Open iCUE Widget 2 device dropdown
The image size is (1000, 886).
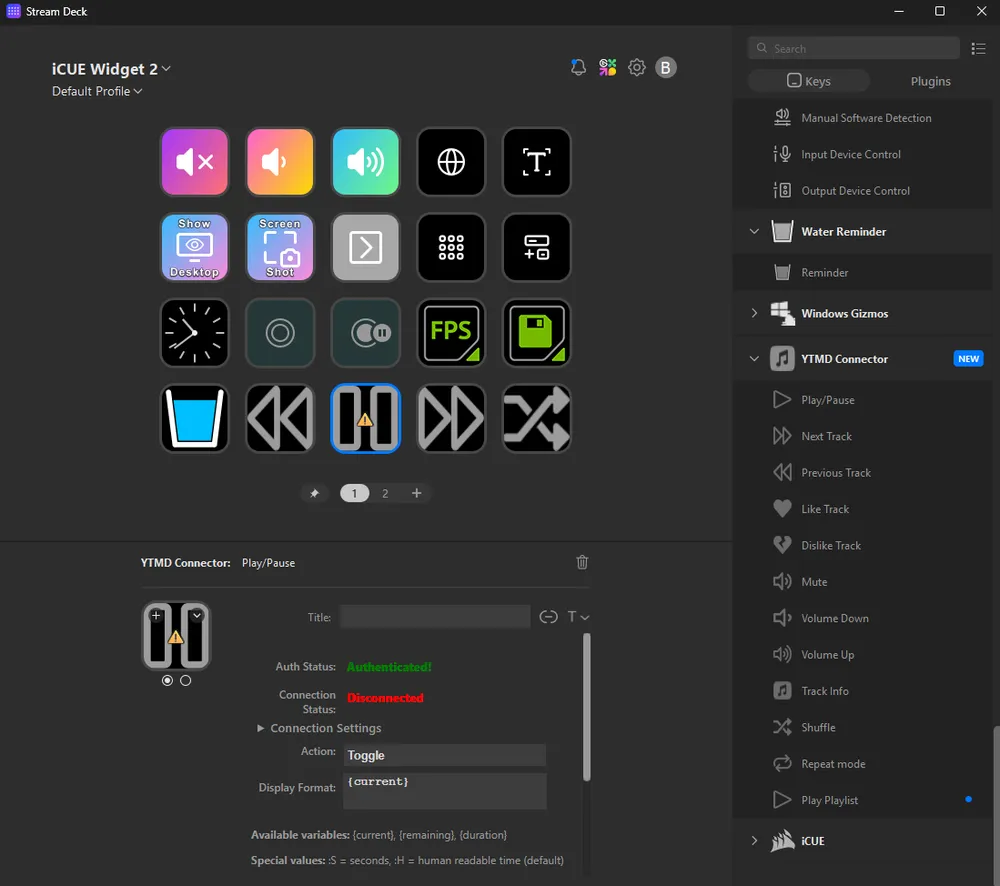click(x=111, y=68)
